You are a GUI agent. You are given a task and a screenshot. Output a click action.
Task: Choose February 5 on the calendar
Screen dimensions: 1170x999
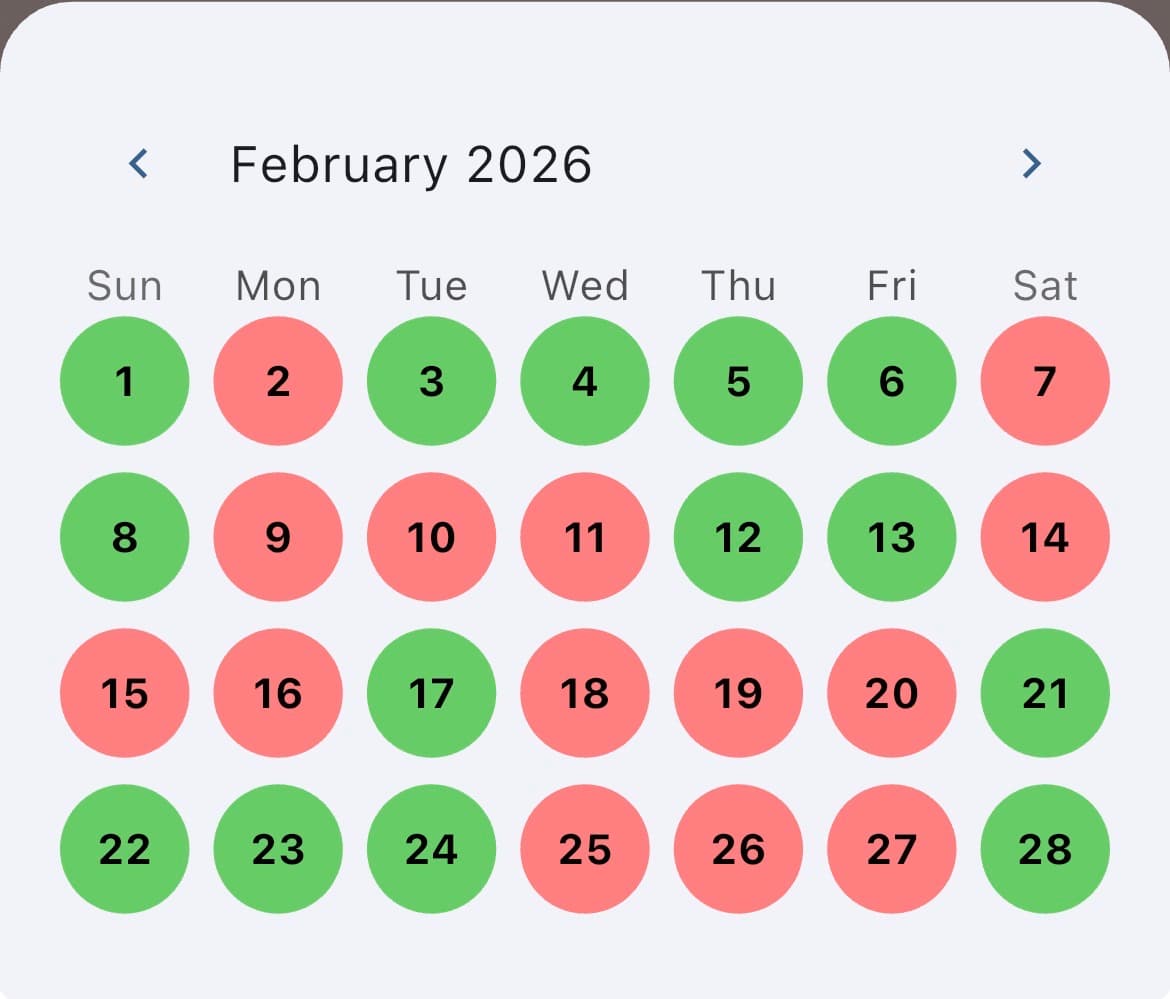pos(738,380)
